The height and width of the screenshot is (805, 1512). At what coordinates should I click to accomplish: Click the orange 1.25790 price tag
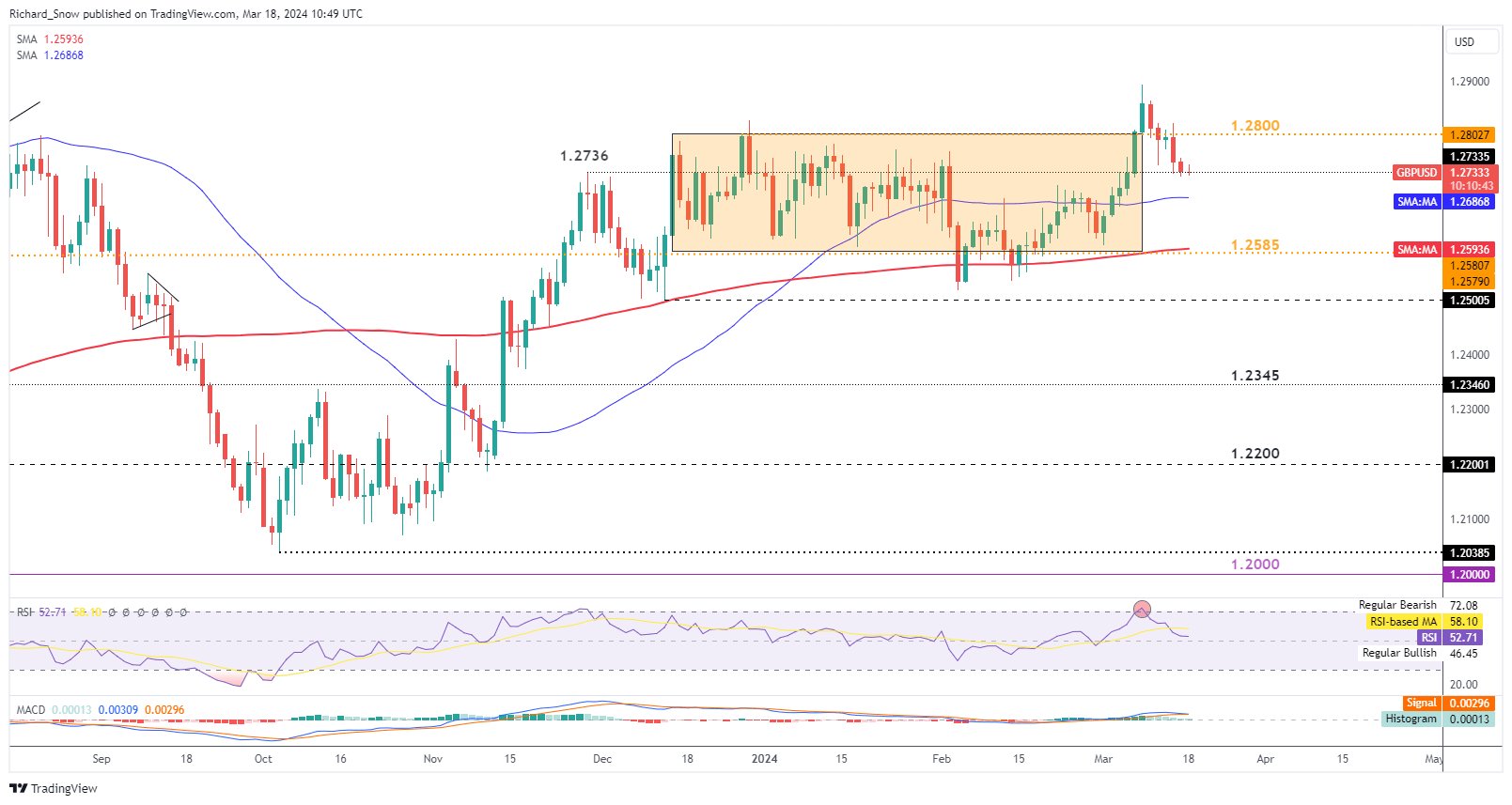coord(1469,282)
